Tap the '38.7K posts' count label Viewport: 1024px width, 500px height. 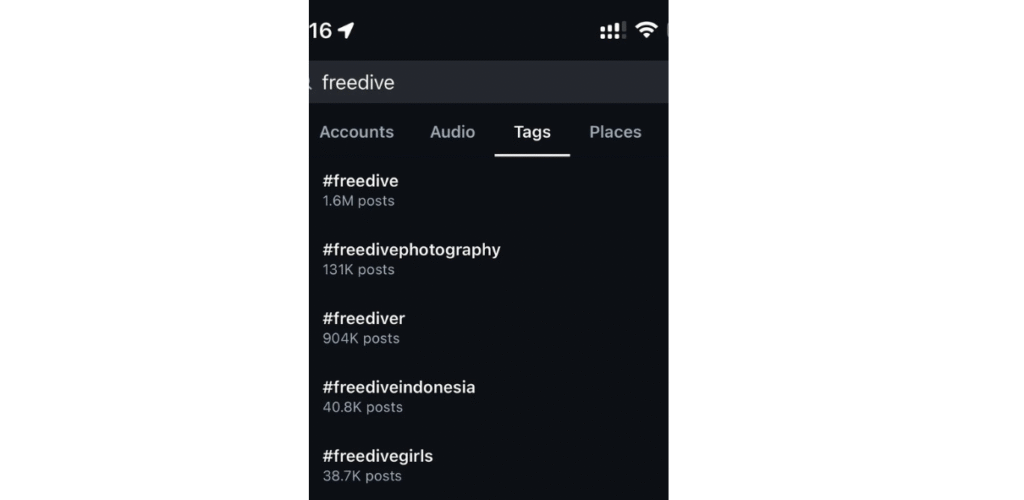point(362,476)
